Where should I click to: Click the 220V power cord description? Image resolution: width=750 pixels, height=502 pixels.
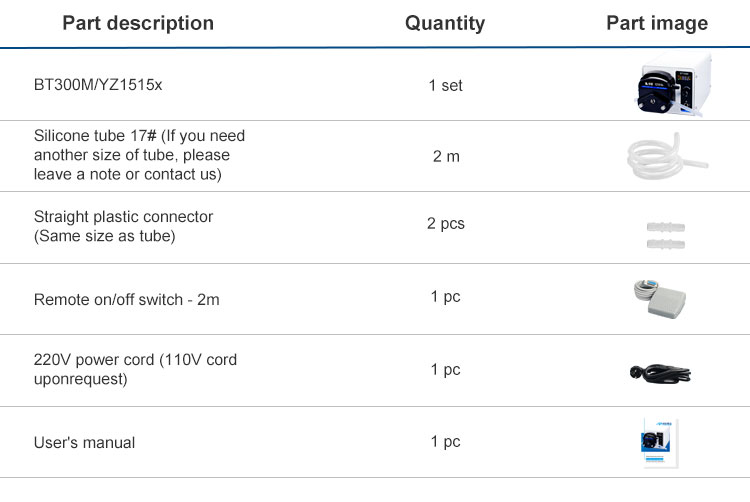click(x=135, y=369)
